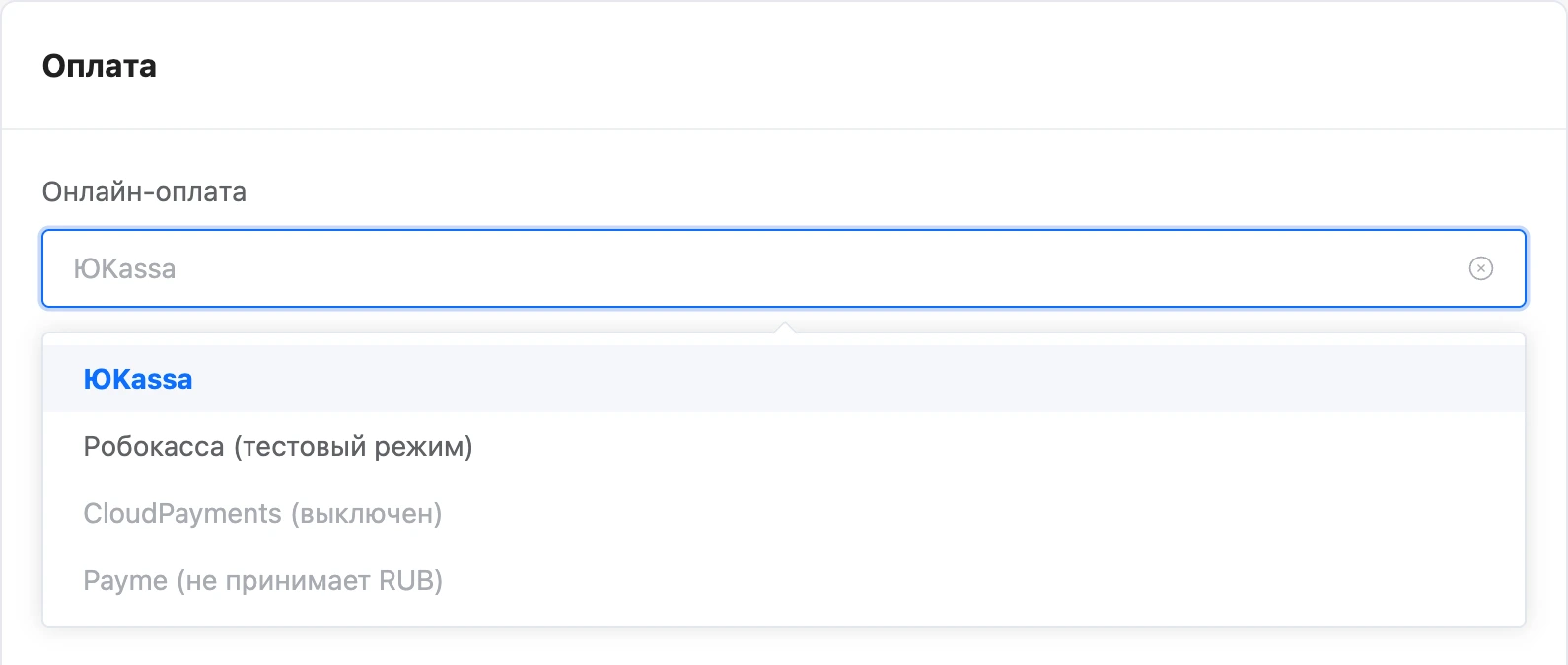This screenshot has width=1568, height=665.
Task: Click the small pointer notch above the options list
Action: click(784, 328)
